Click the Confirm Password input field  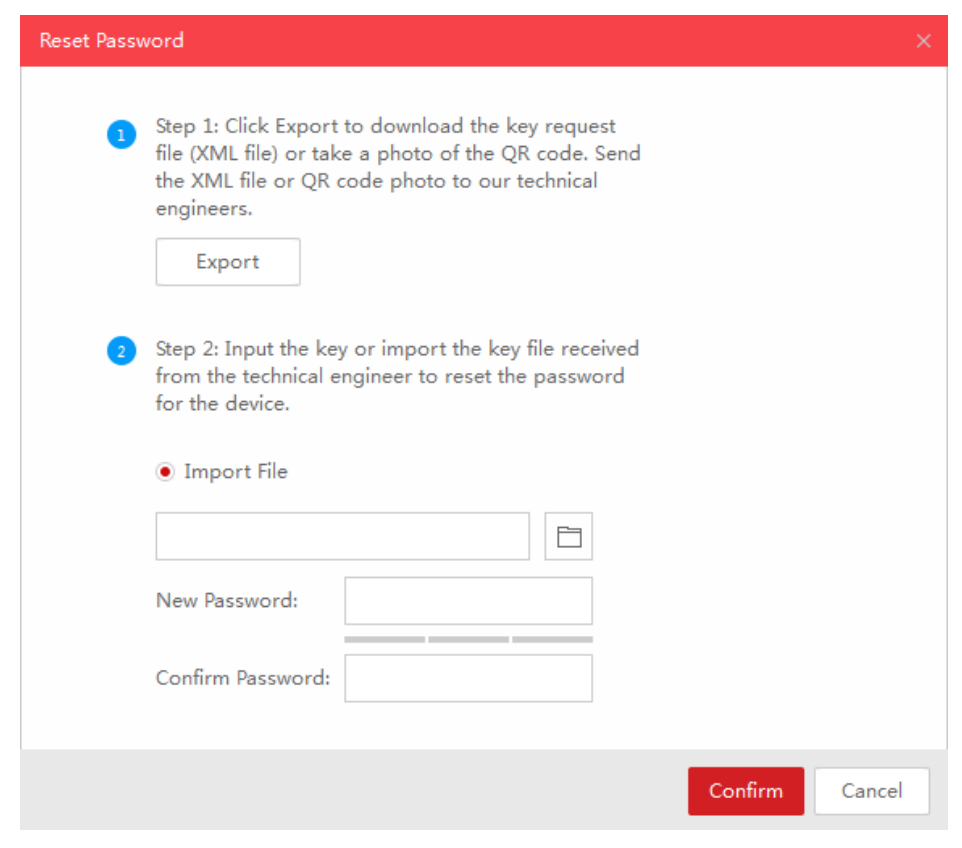point(467,678)
